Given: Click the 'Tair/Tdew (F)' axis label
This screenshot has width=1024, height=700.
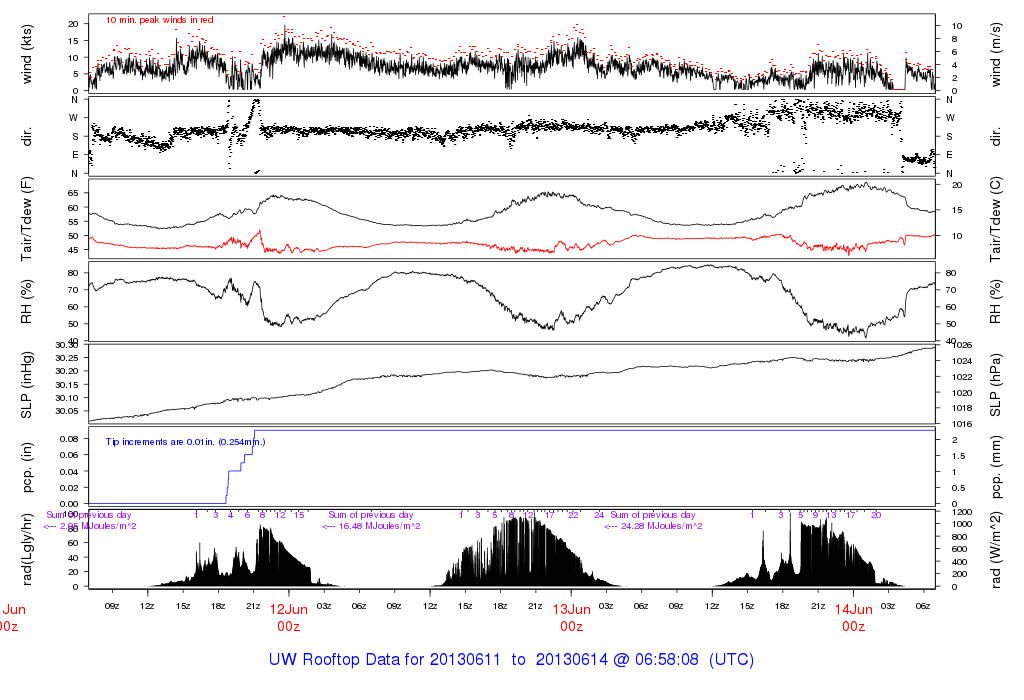Looking at the screenshot, I should [x=27, y=219].
